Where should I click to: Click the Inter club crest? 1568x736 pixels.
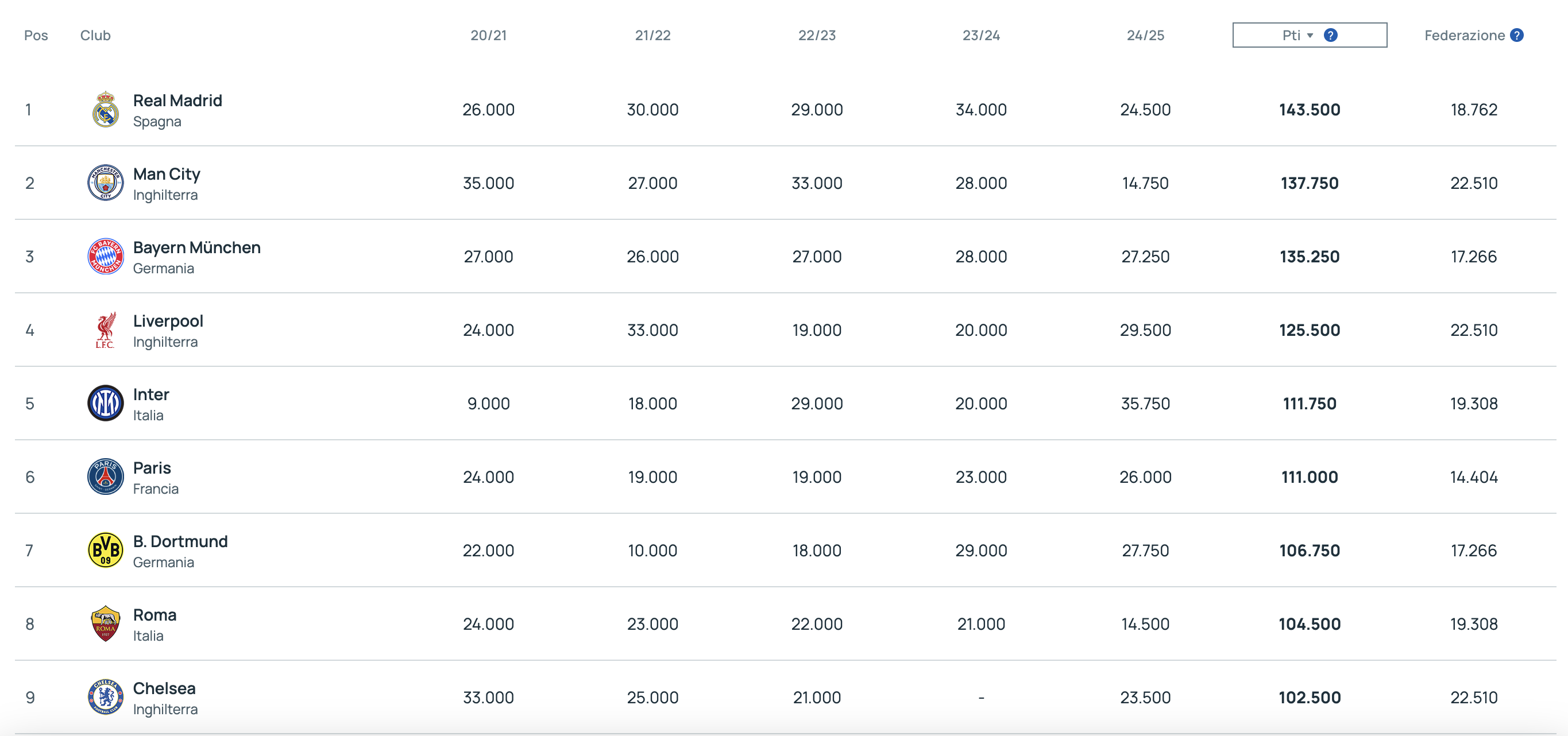[105, 403]
